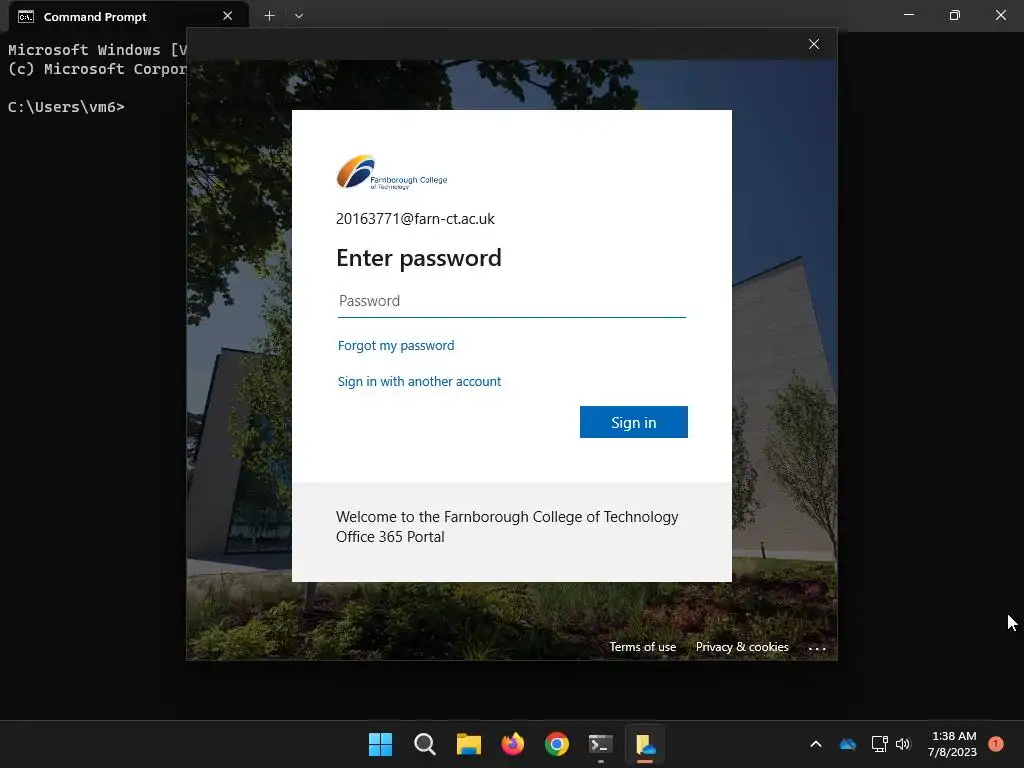Screen dimensions: 1024x768
Task: Launch File Explorer from taskbar
Action: click(x=468, y=744)
